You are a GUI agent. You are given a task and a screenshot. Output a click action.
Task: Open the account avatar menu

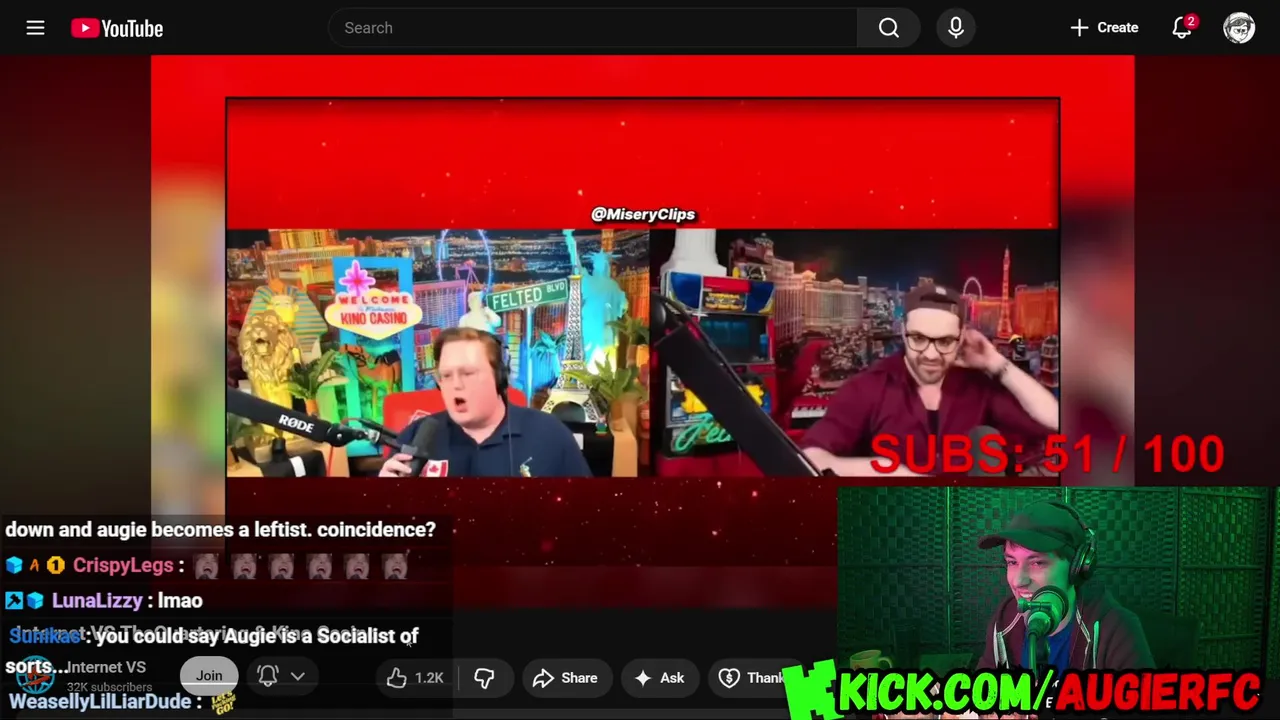click(1239, 28)
